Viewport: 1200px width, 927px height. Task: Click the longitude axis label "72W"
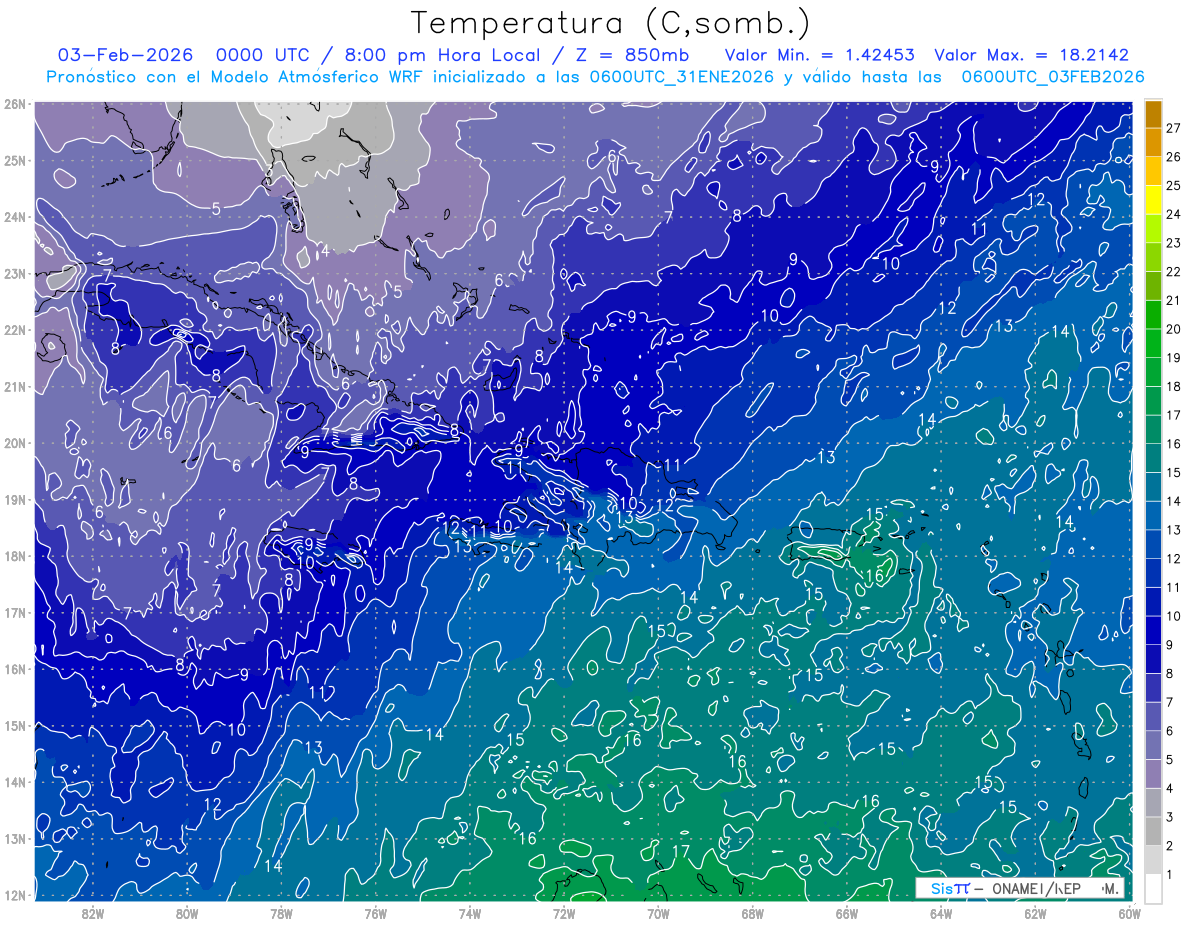[564, 913]
